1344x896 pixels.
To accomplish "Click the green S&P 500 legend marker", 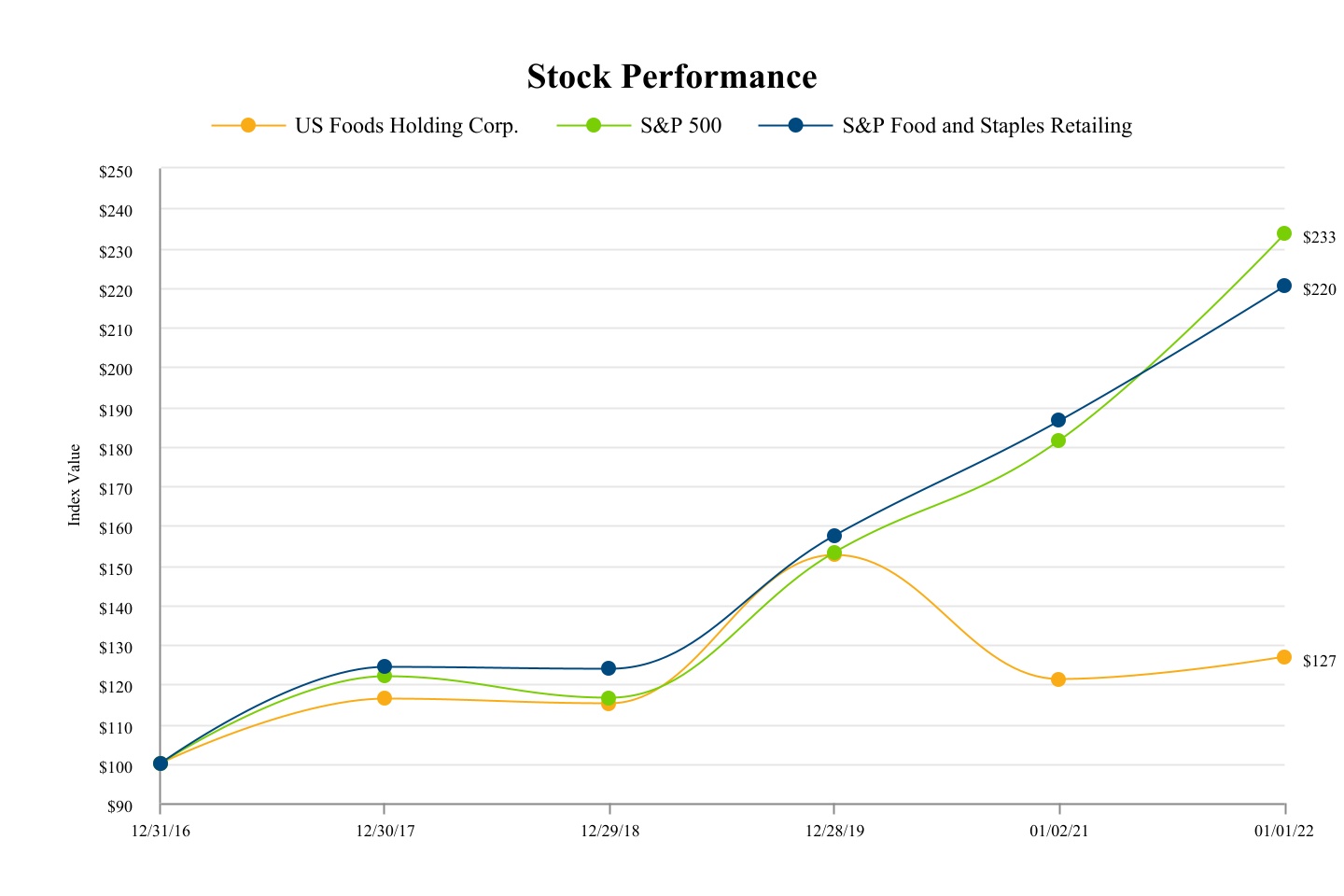I will pyautogui.click(x=594, y=125).
